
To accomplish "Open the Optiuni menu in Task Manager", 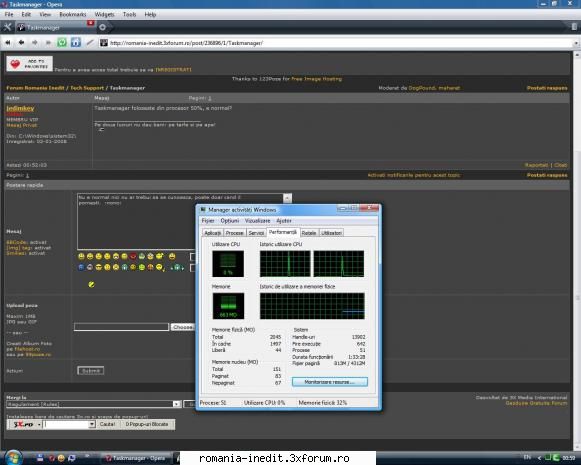I will tap(230, 220).
